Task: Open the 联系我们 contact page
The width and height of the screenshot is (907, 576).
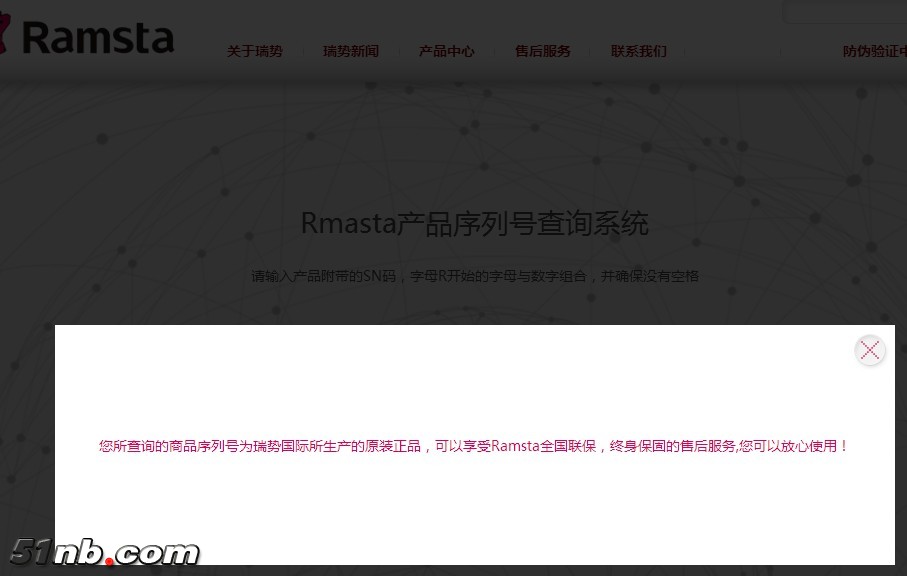Action: [638, 52]
